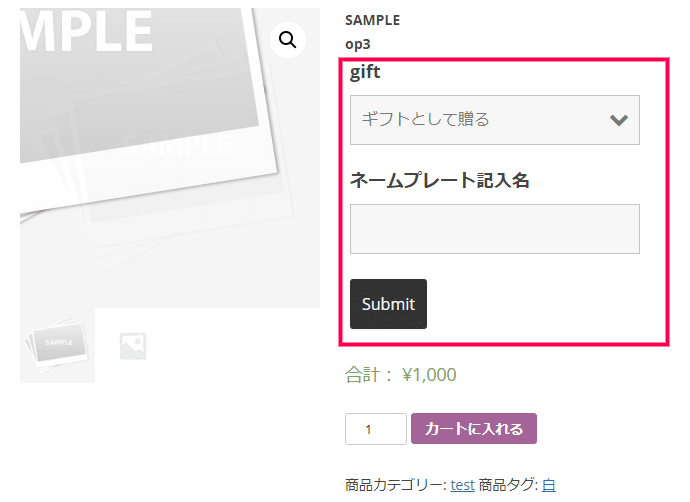Click the 商品カテゴリー label text

click(396, 485)
